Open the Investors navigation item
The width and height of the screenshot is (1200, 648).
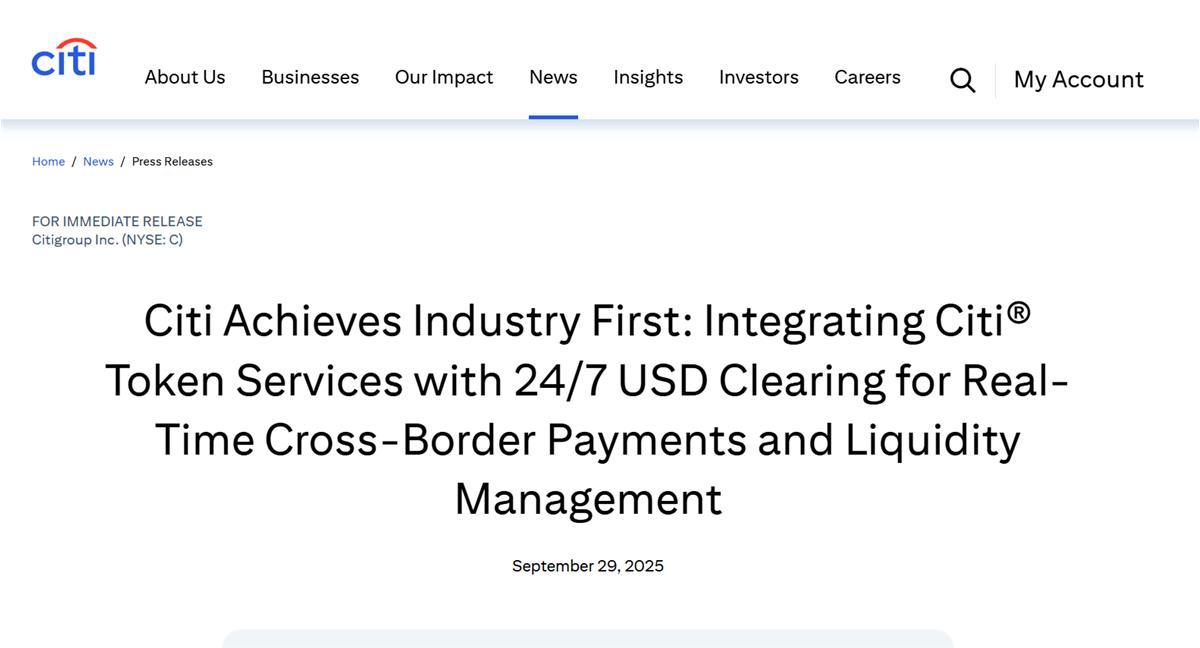[x=758, y=78]
